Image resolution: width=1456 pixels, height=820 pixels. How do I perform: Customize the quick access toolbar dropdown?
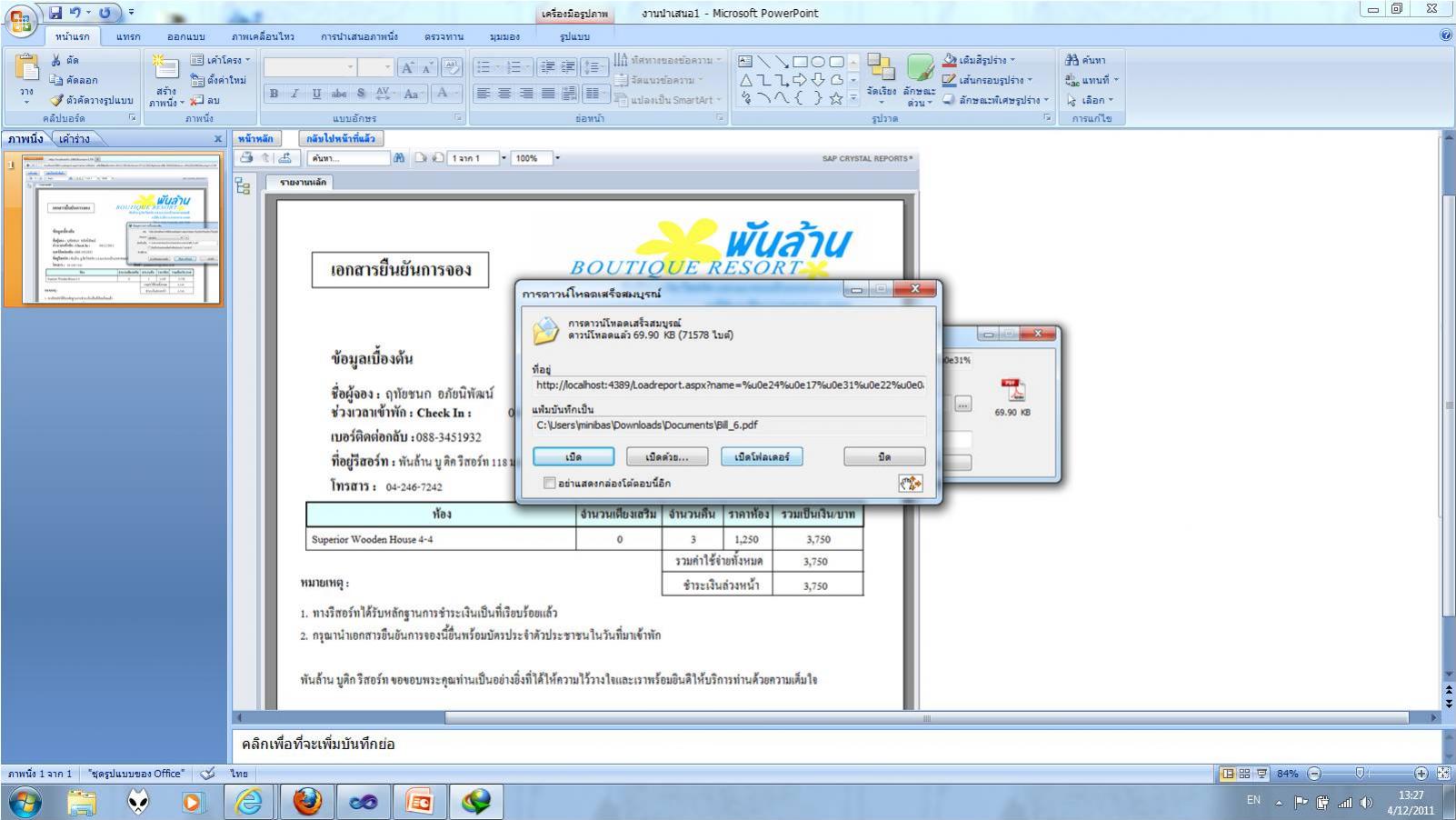pyautogui.click(x=131, y=13)
